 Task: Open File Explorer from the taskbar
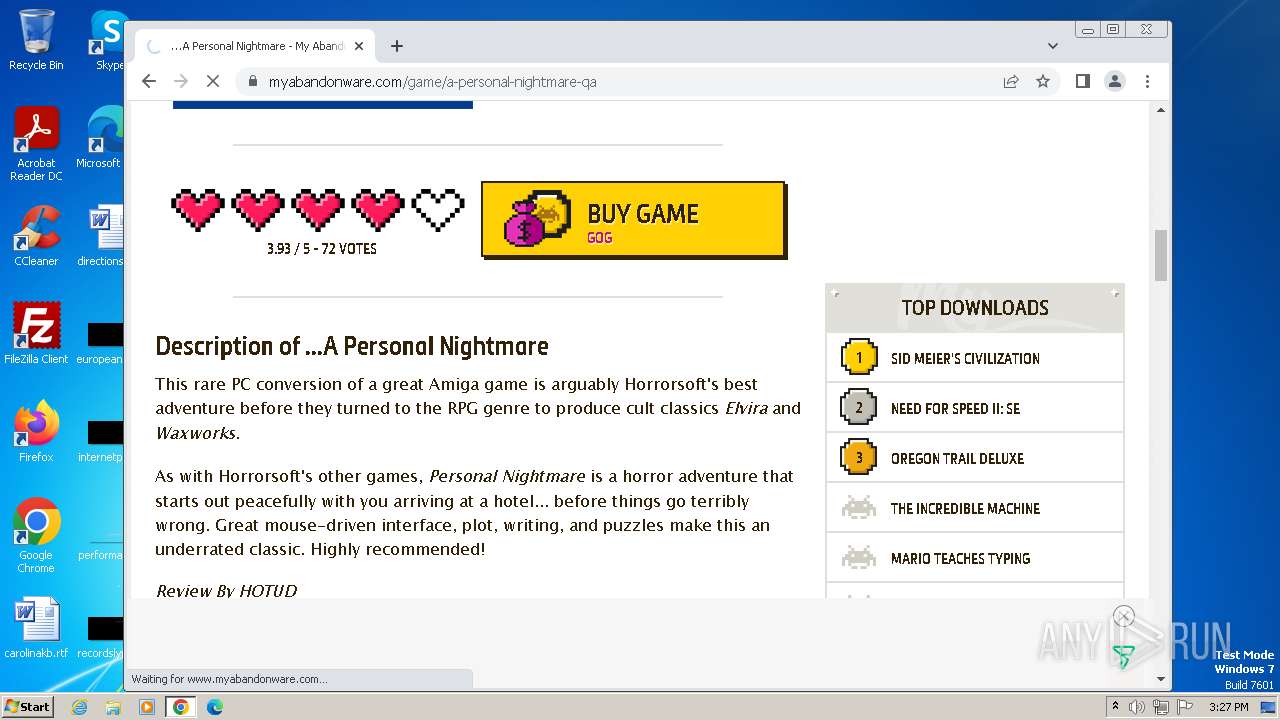(113, 707)
